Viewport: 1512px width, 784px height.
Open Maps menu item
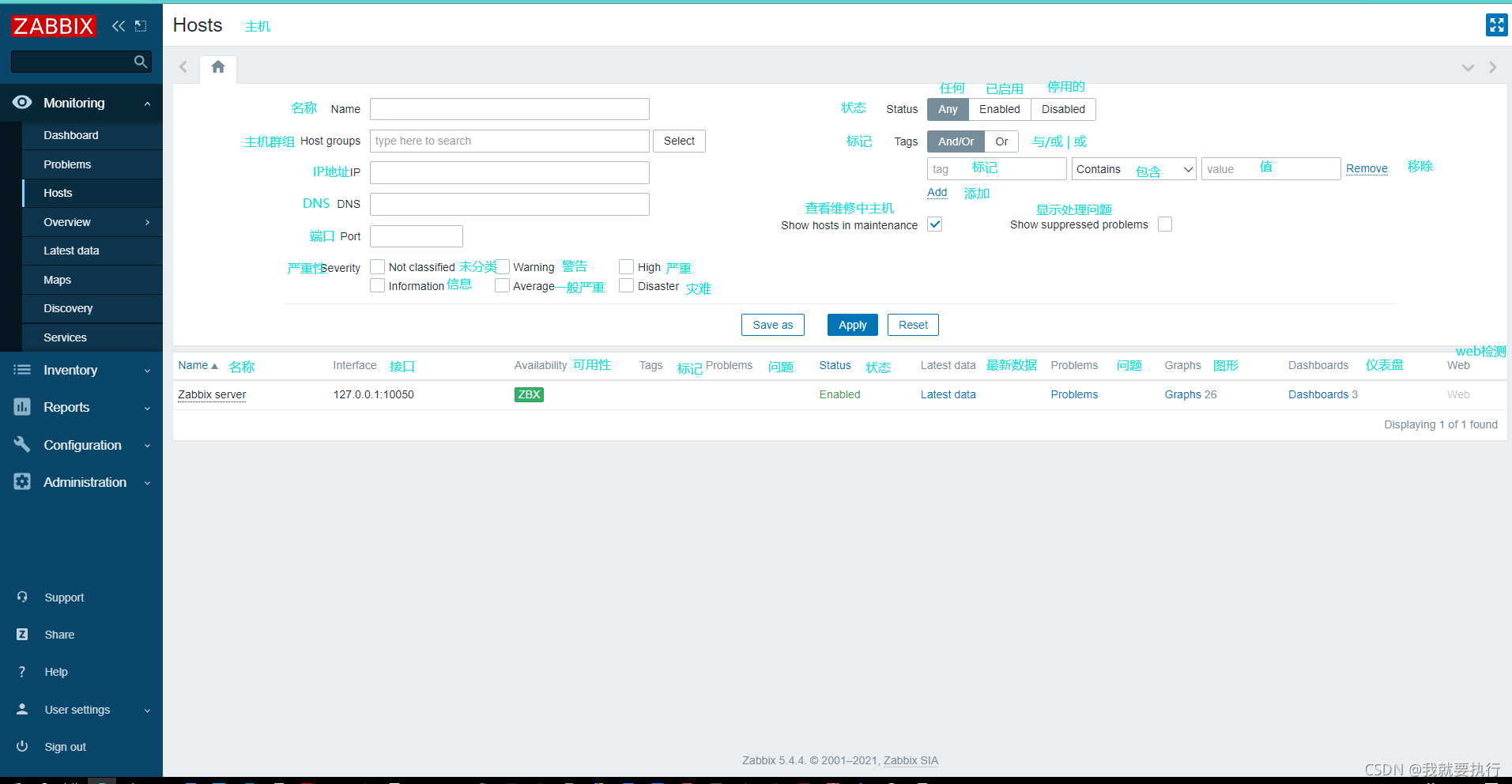92,280
